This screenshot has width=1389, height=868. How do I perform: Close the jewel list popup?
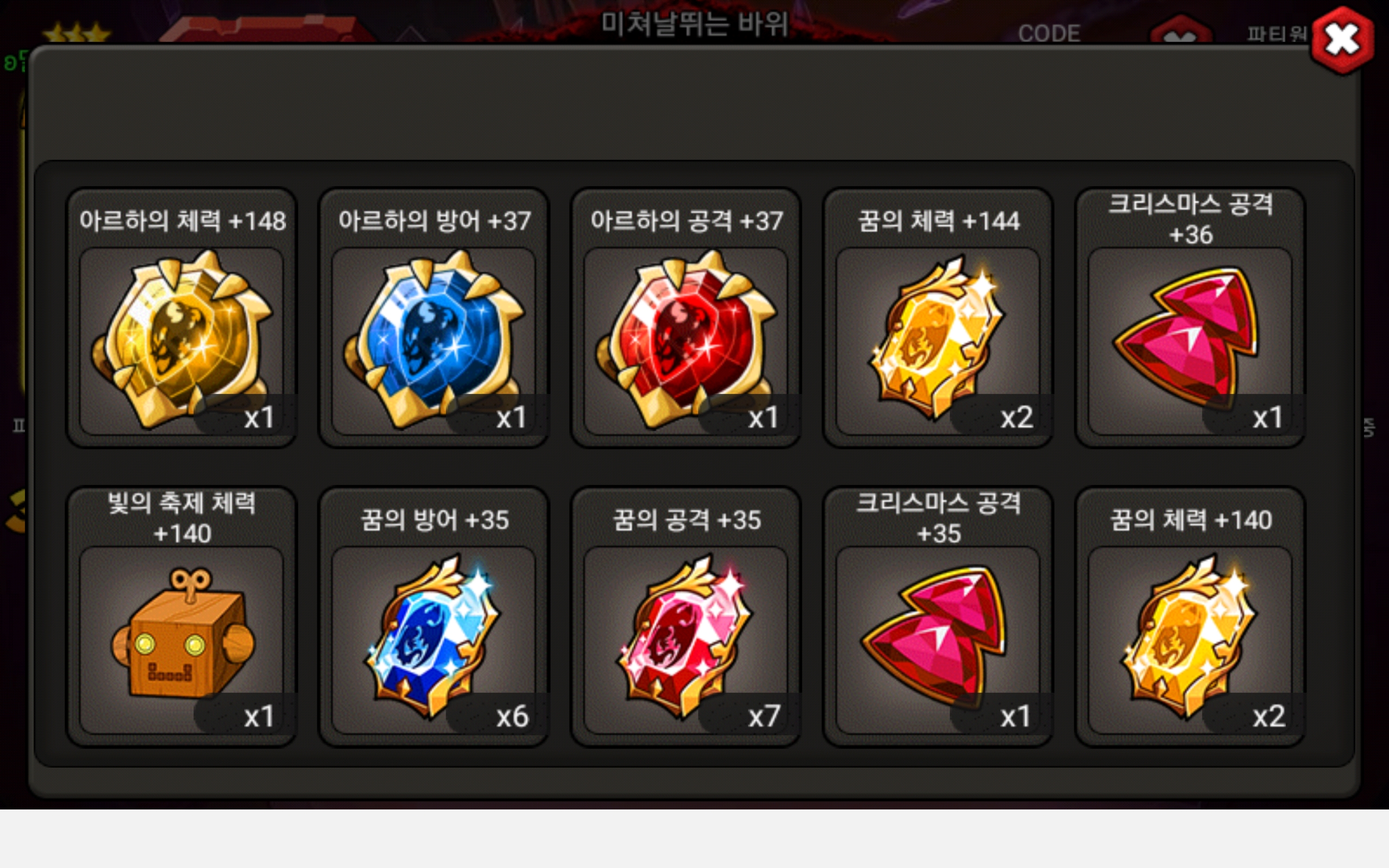click(x=1342, y=40)
